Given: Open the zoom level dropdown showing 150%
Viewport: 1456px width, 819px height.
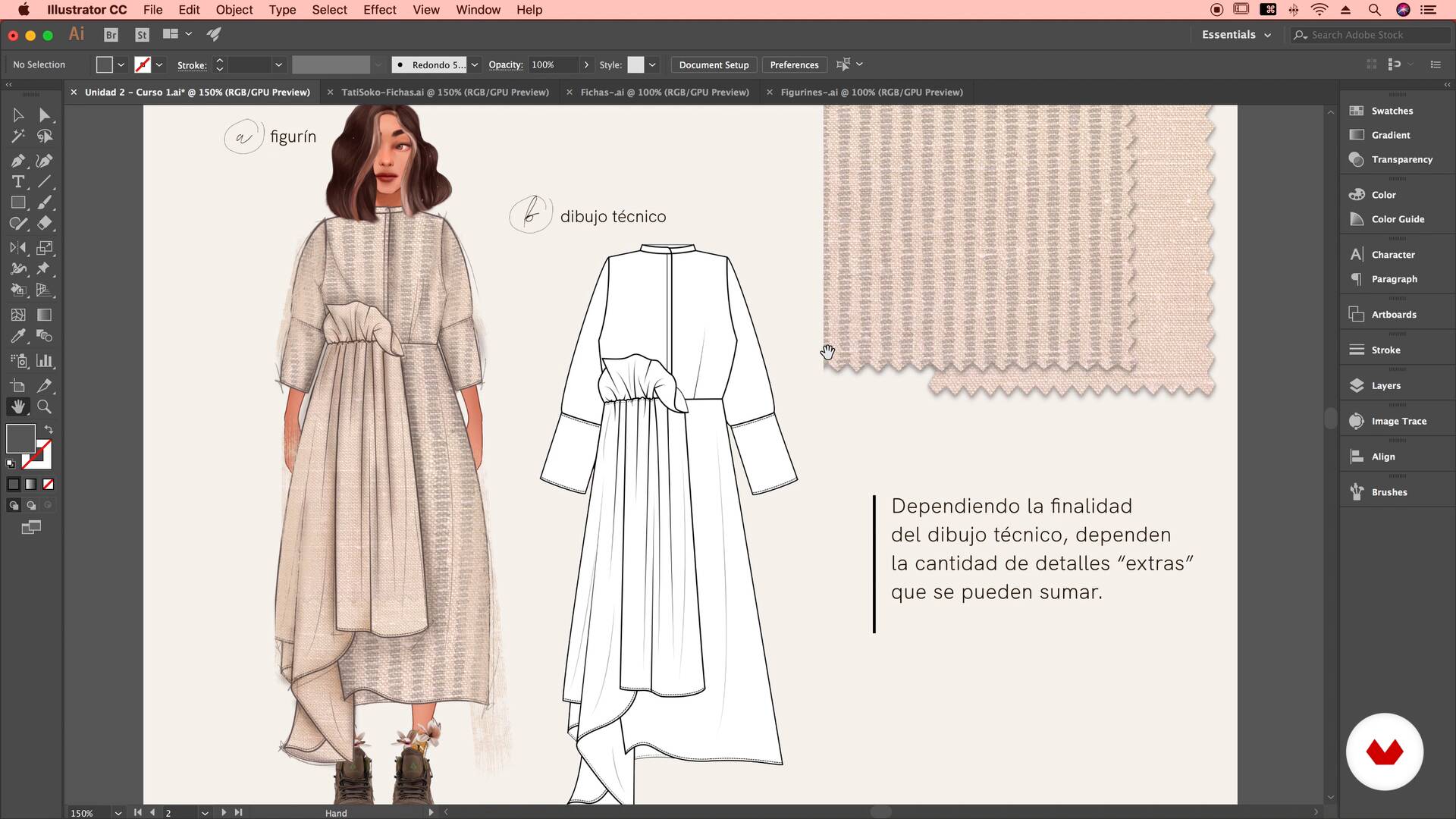Looking at the screenshot, I should click(x=118, y=812).
